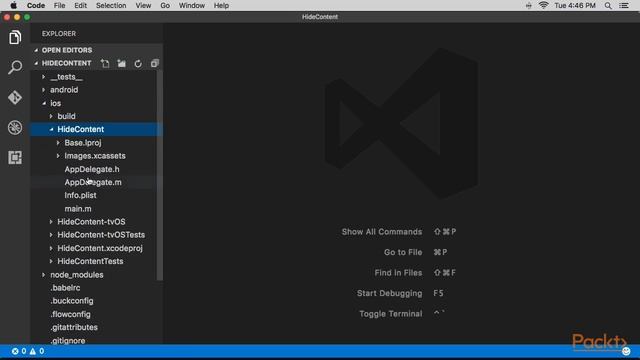Click the Collapse All folders icon
This screenshot has width=640, height=360.
pyautogui.click(x=154, y=63)
